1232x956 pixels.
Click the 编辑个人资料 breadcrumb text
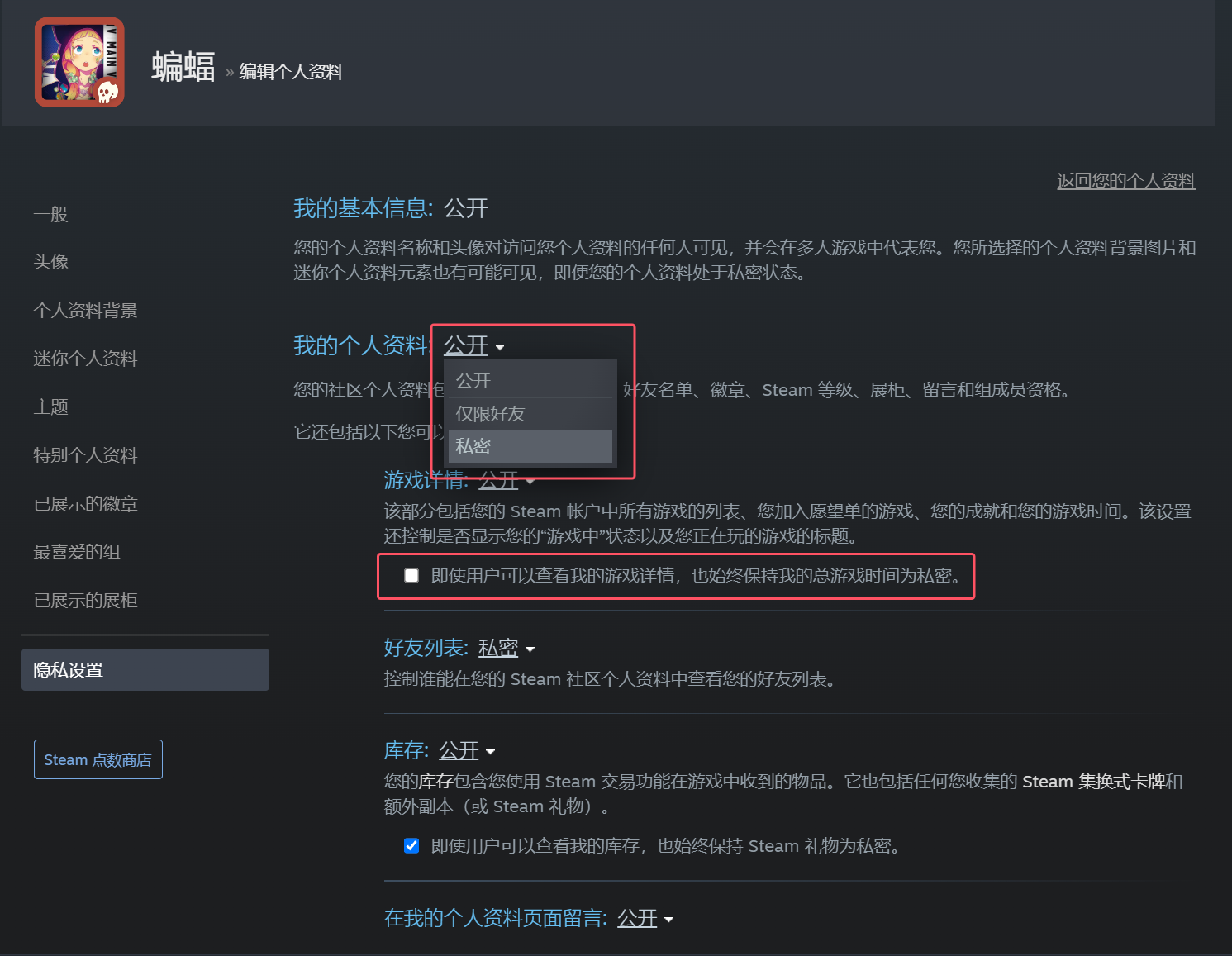pyautogui.click(x=291, y=72)
